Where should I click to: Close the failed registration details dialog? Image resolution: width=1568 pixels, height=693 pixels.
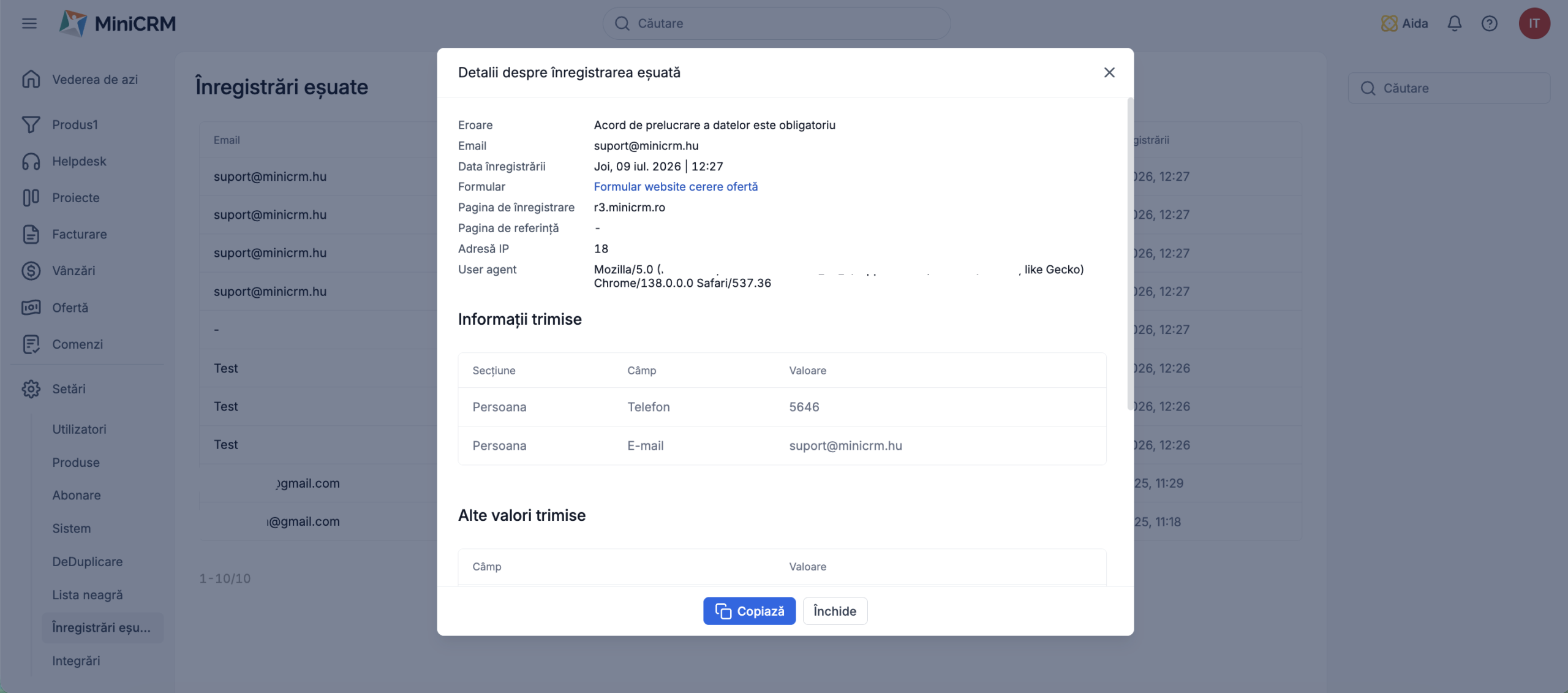1109,72
